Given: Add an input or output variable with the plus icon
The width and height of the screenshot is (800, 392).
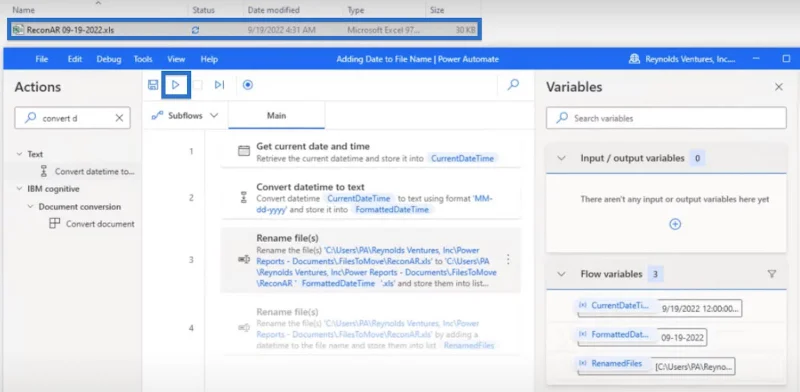Looking at the screenshot, I should 675,224.
